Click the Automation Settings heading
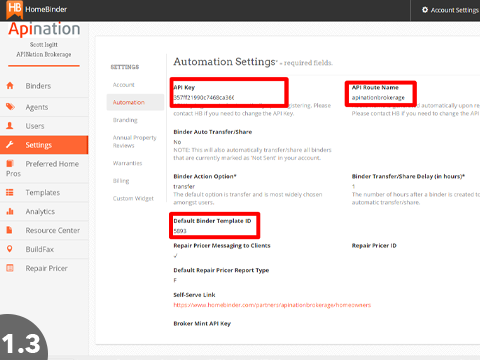This screenshot has height=360, width=480. [x=224, y=62]
